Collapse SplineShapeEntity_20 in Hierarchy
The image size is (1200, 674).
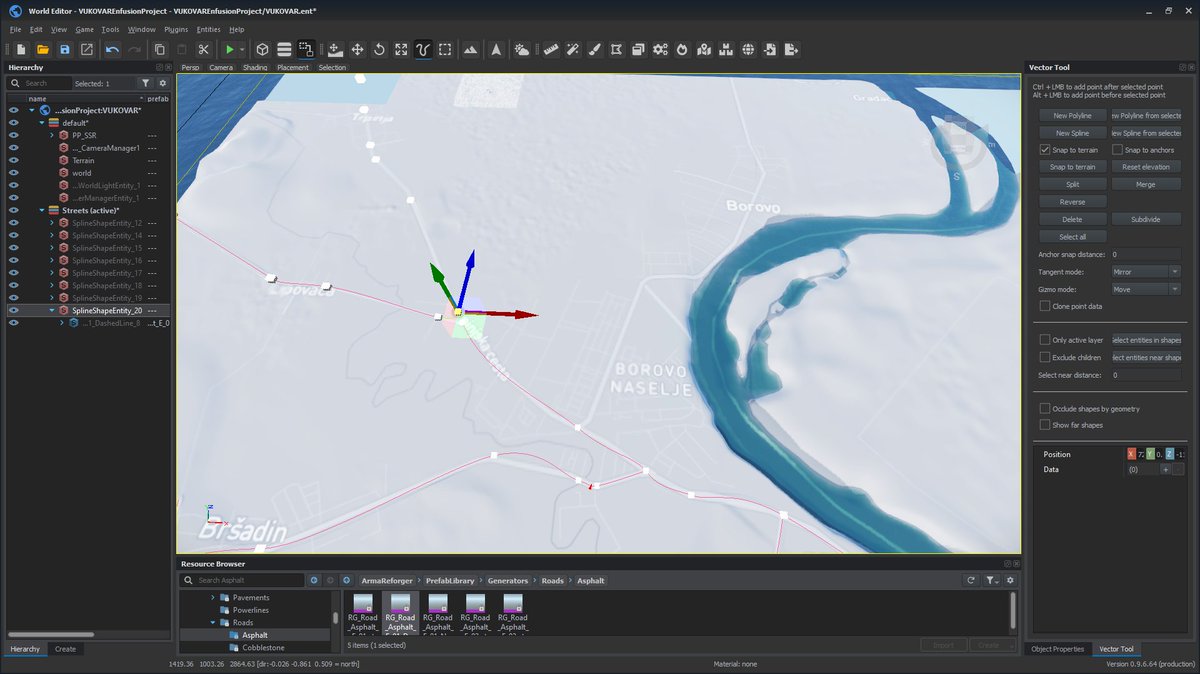[x=51, y=311]
